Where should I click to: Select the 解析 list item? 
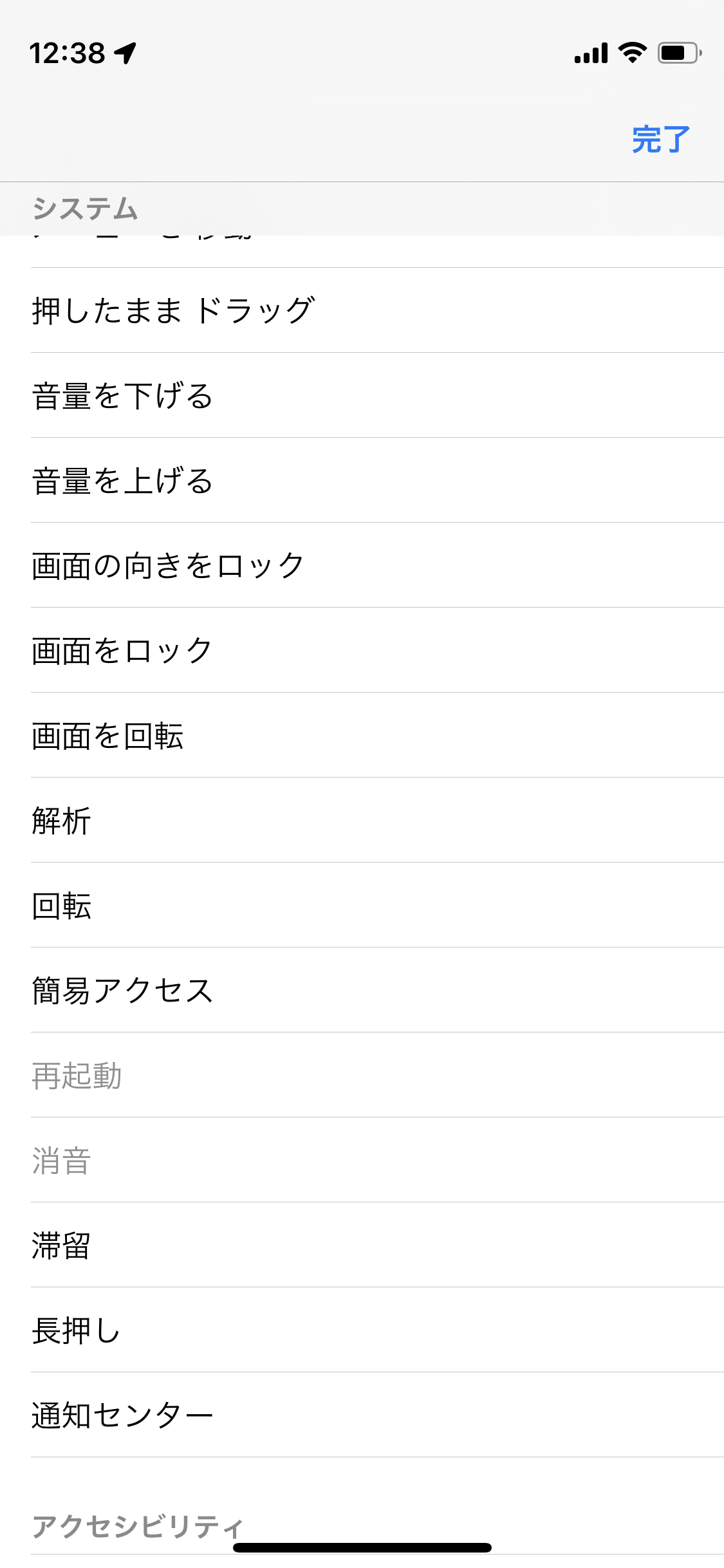point(62,820)
